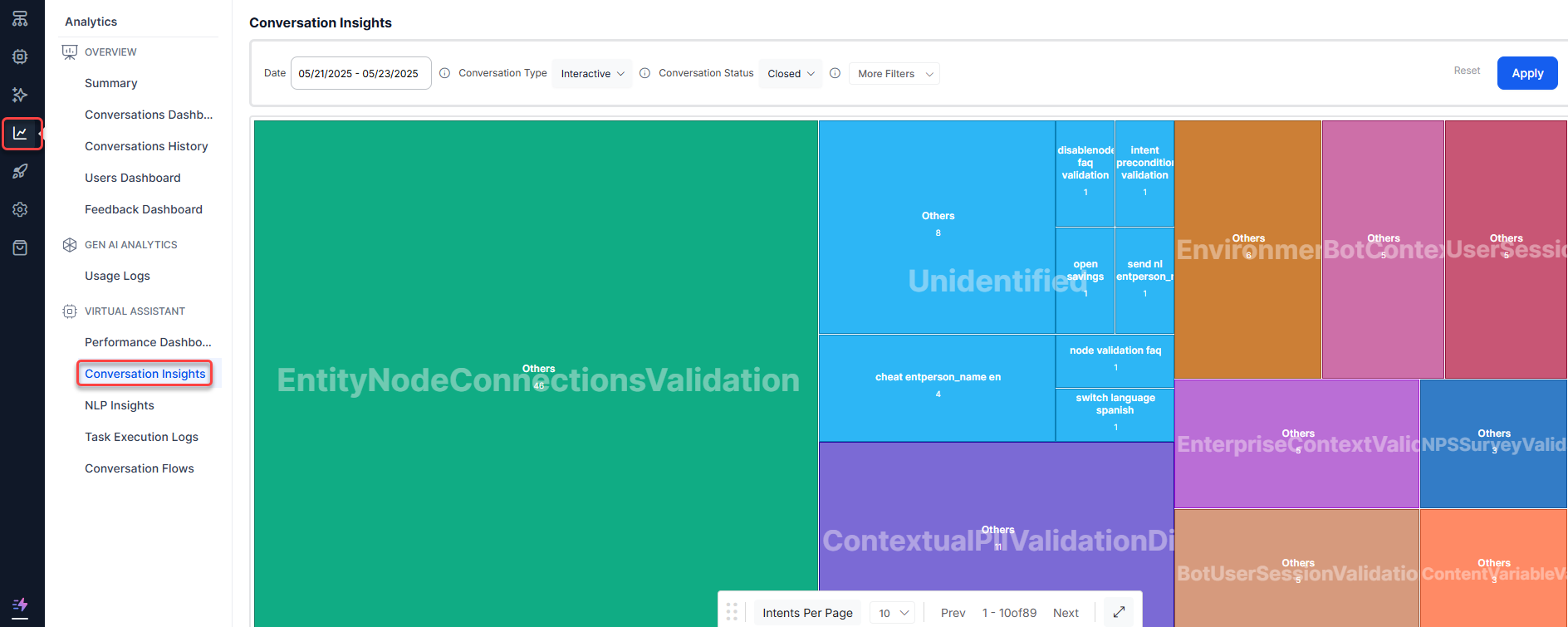Click the shopping bag icon in sidebar
Viewport: 1568px width, 627px height.
(x=21, y=247)
